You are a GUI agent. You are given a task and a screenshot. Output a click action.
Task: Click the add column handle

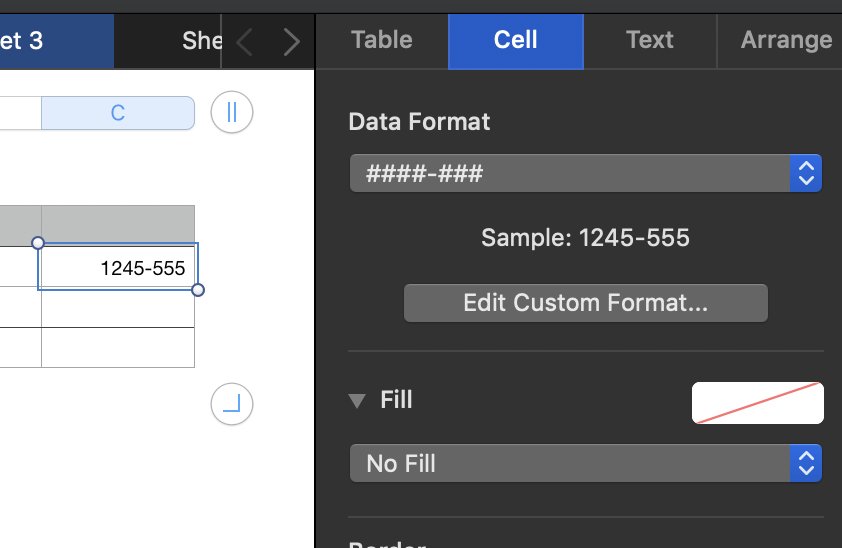(x=232, y=113)
